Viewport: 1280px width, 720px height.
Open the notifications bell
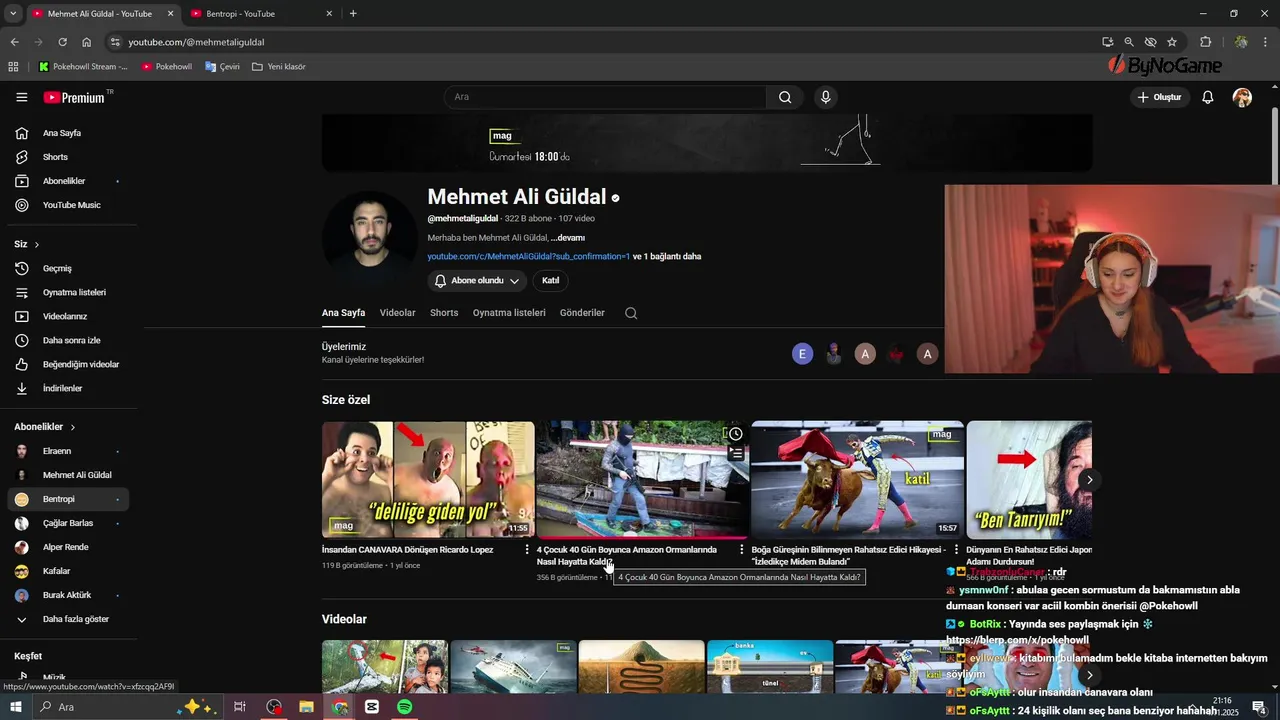click(x=1208, y=97)
